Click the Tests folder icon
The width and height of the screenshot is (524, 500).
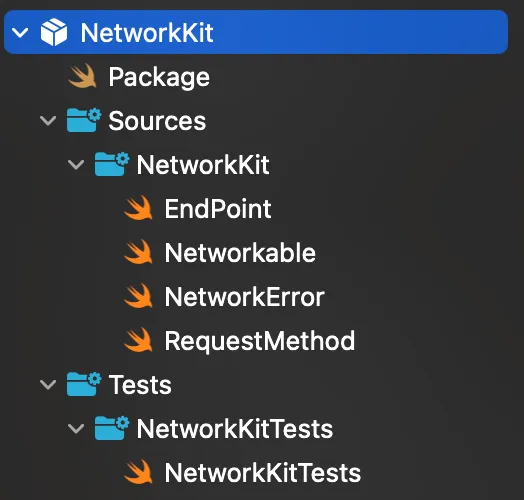point(84,384)
